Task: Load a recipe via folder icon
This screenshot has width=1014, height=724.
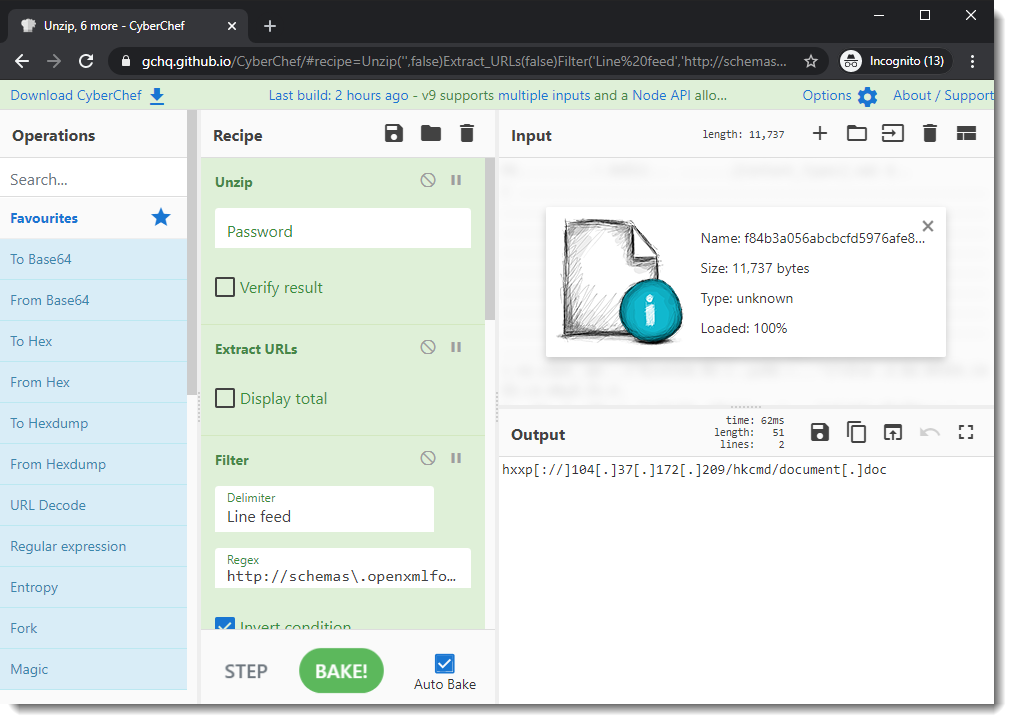Action: click(431, 134)
